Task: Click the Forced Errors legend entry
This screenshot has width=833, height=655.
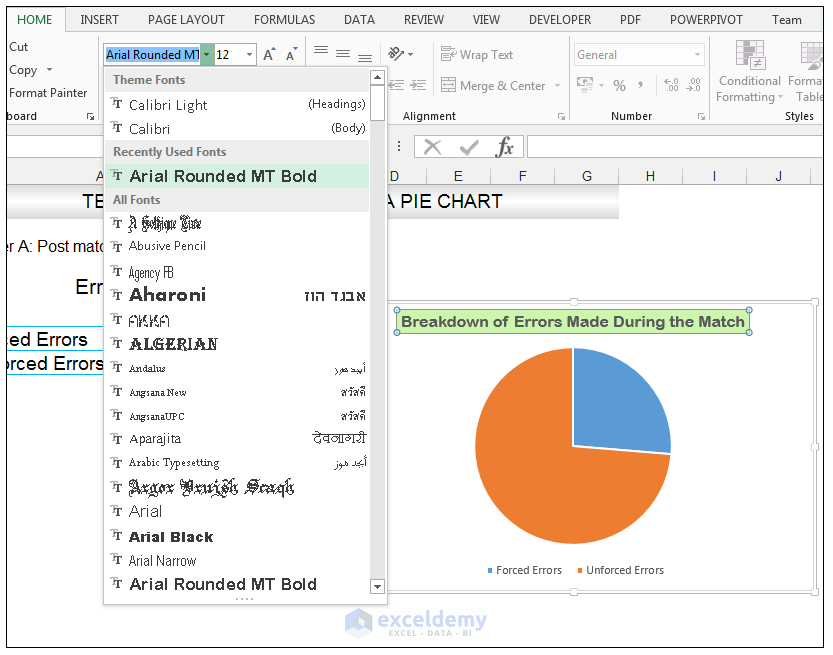Action: coord(524,570)
